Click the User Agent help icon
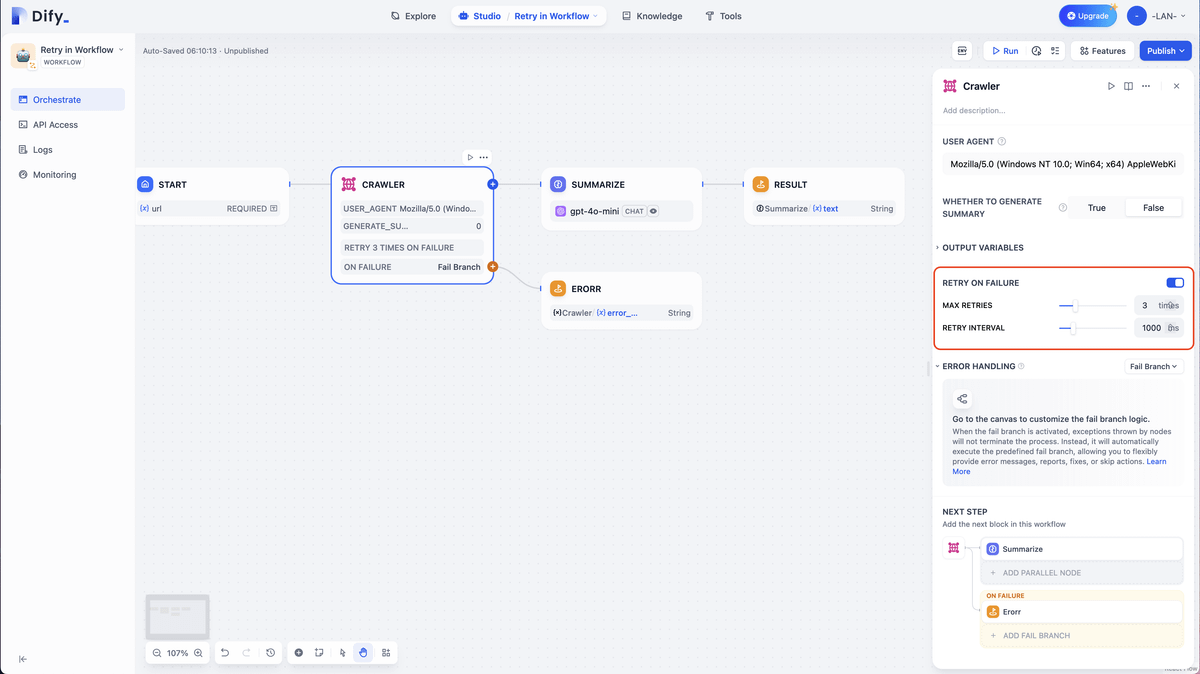This screenshot has width=1200, height=674. pyautogui.click(x=1002, y=142)
